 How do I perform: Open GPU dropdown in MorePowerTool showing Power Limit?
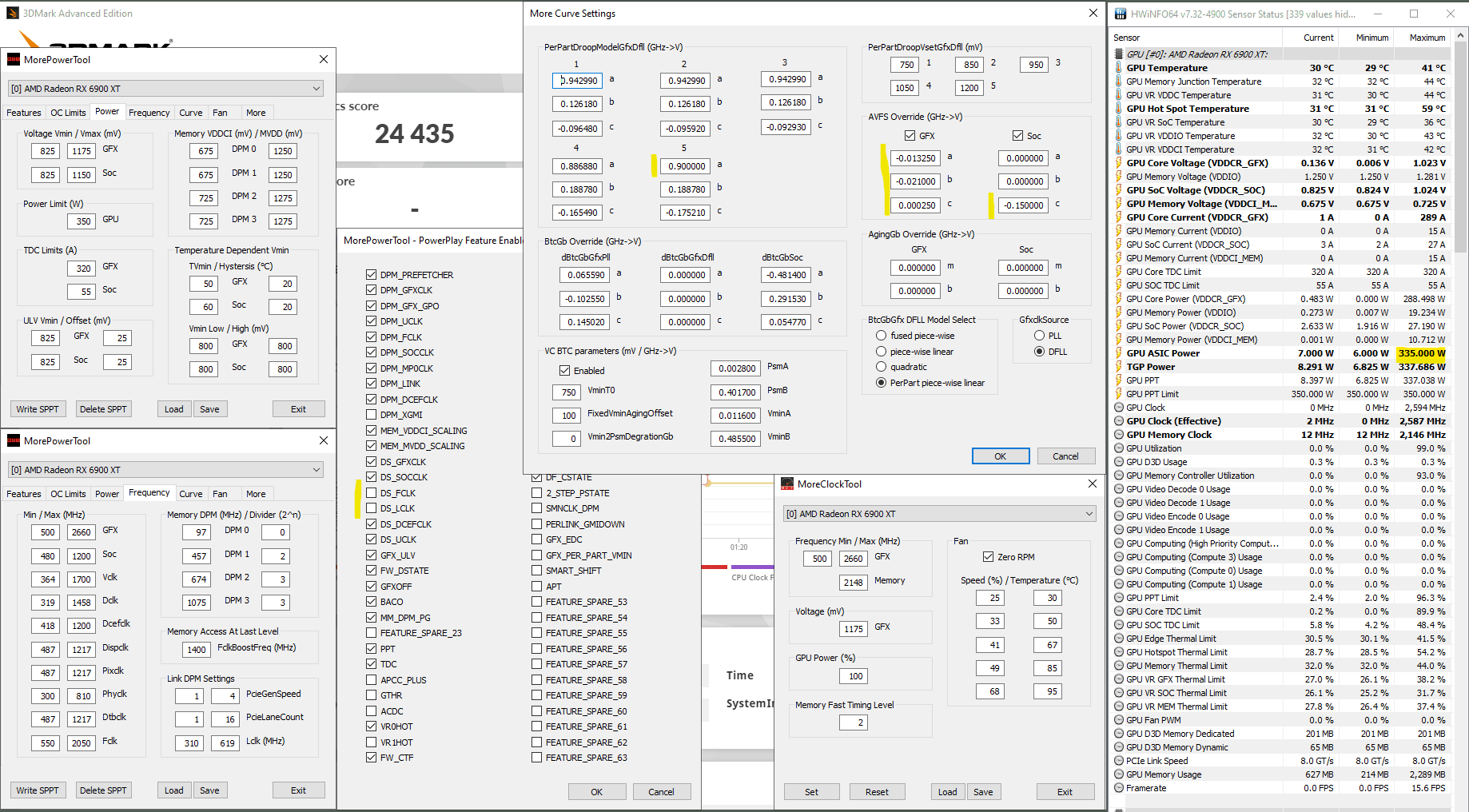coord(165,89)
